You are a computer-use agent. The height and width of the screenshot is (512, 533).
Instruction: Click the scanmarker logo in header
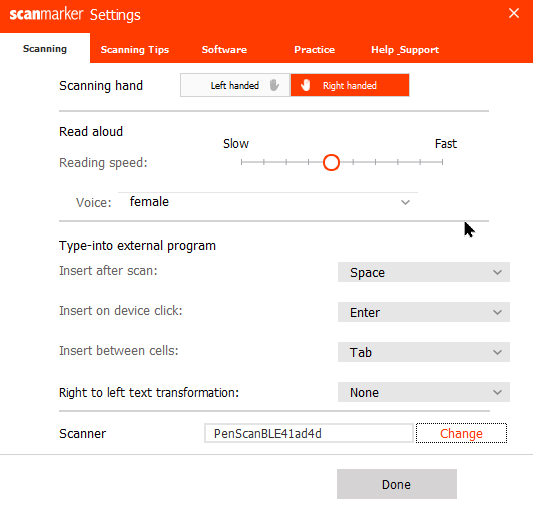(x=46, y=14)
